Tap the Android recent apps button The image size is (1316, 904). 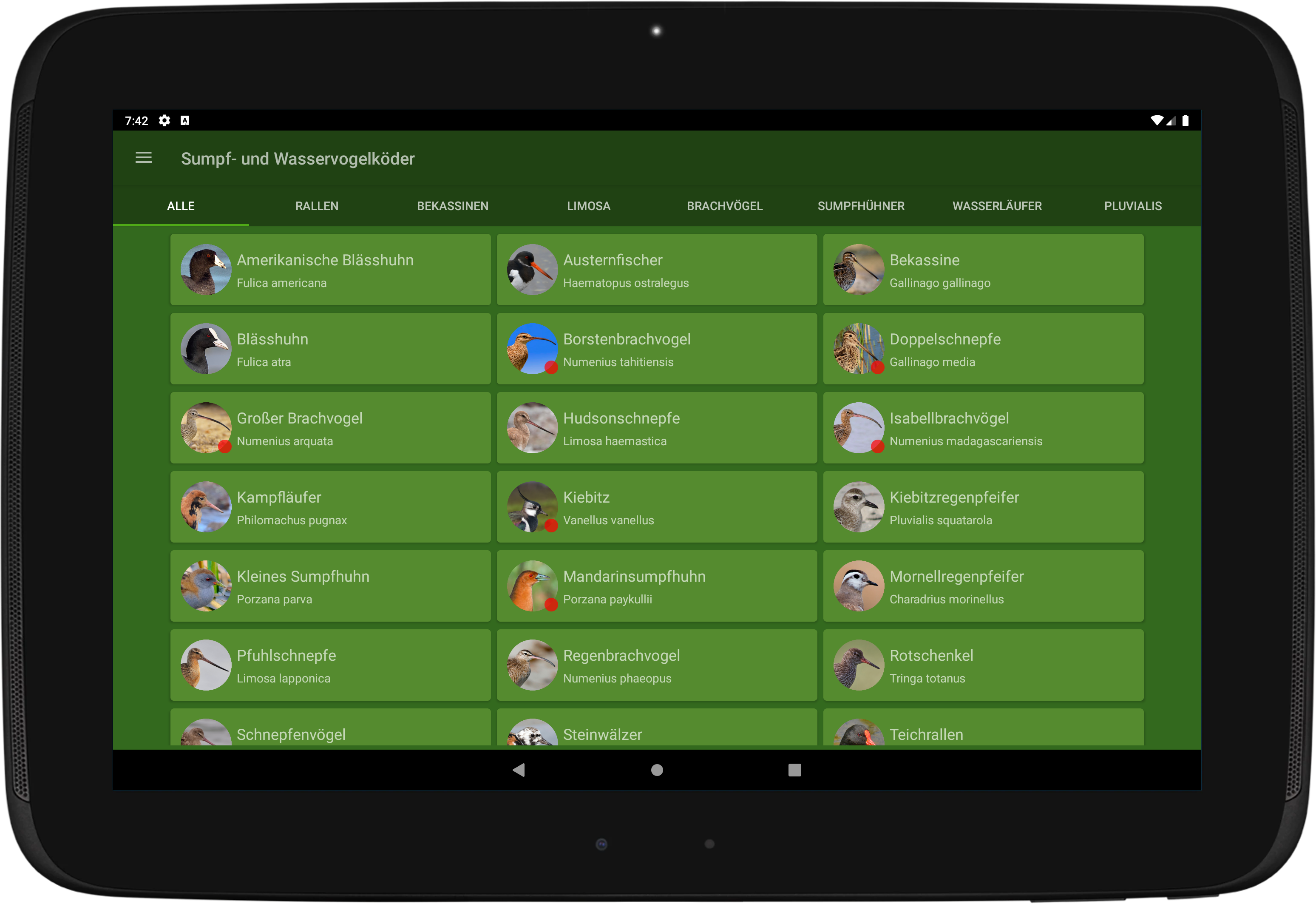(795, 770)
